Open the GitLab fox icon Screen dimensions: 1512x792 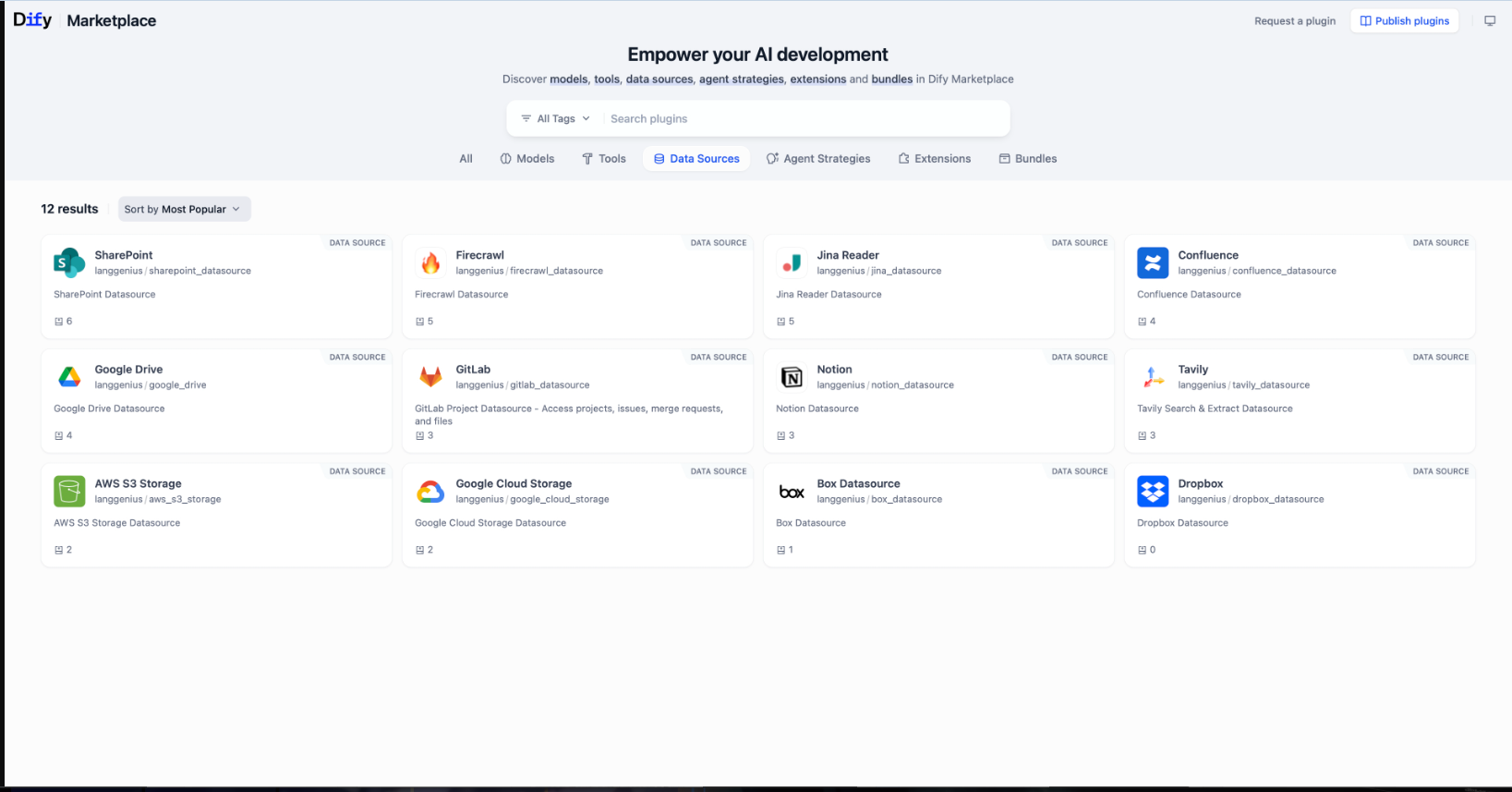point(430,377)
